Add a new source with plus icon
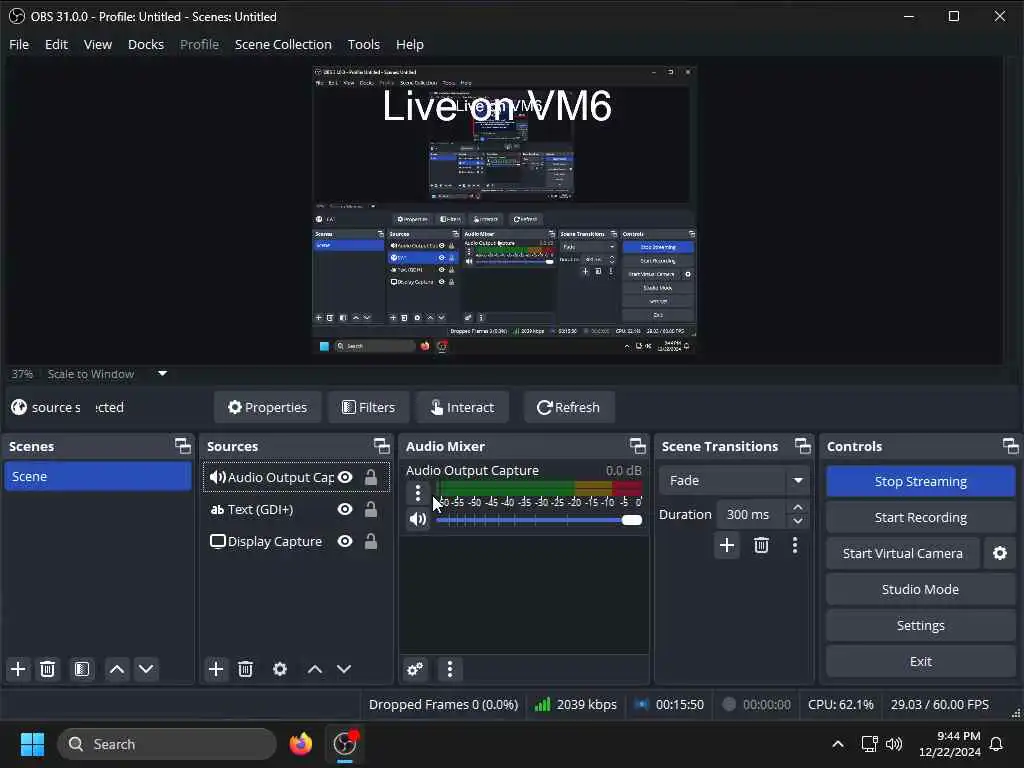The width and height of the screenshot is (1024, 768). pos(216,669)
